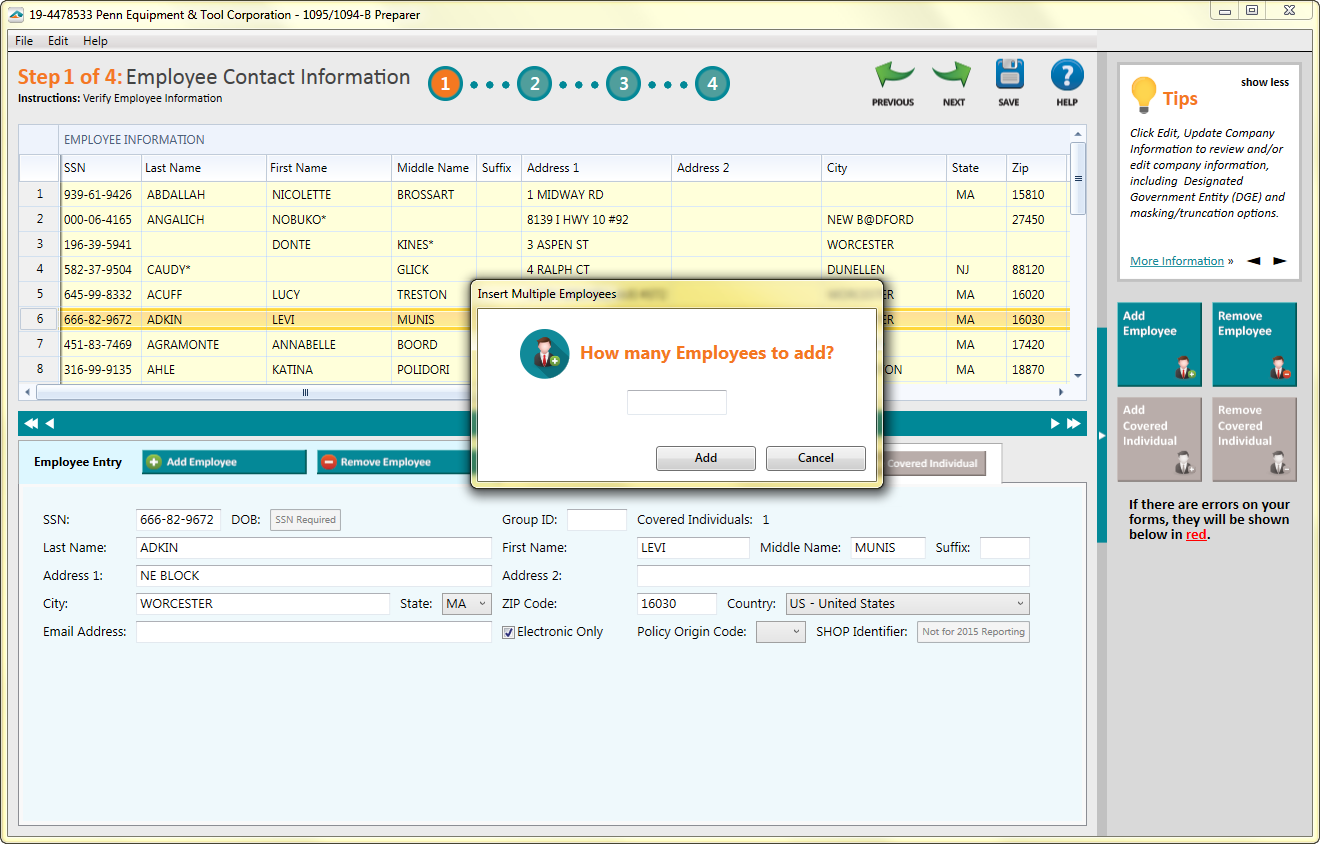
Task: Click the Save floppy disk icon
Action: (x=1009, y=76)
